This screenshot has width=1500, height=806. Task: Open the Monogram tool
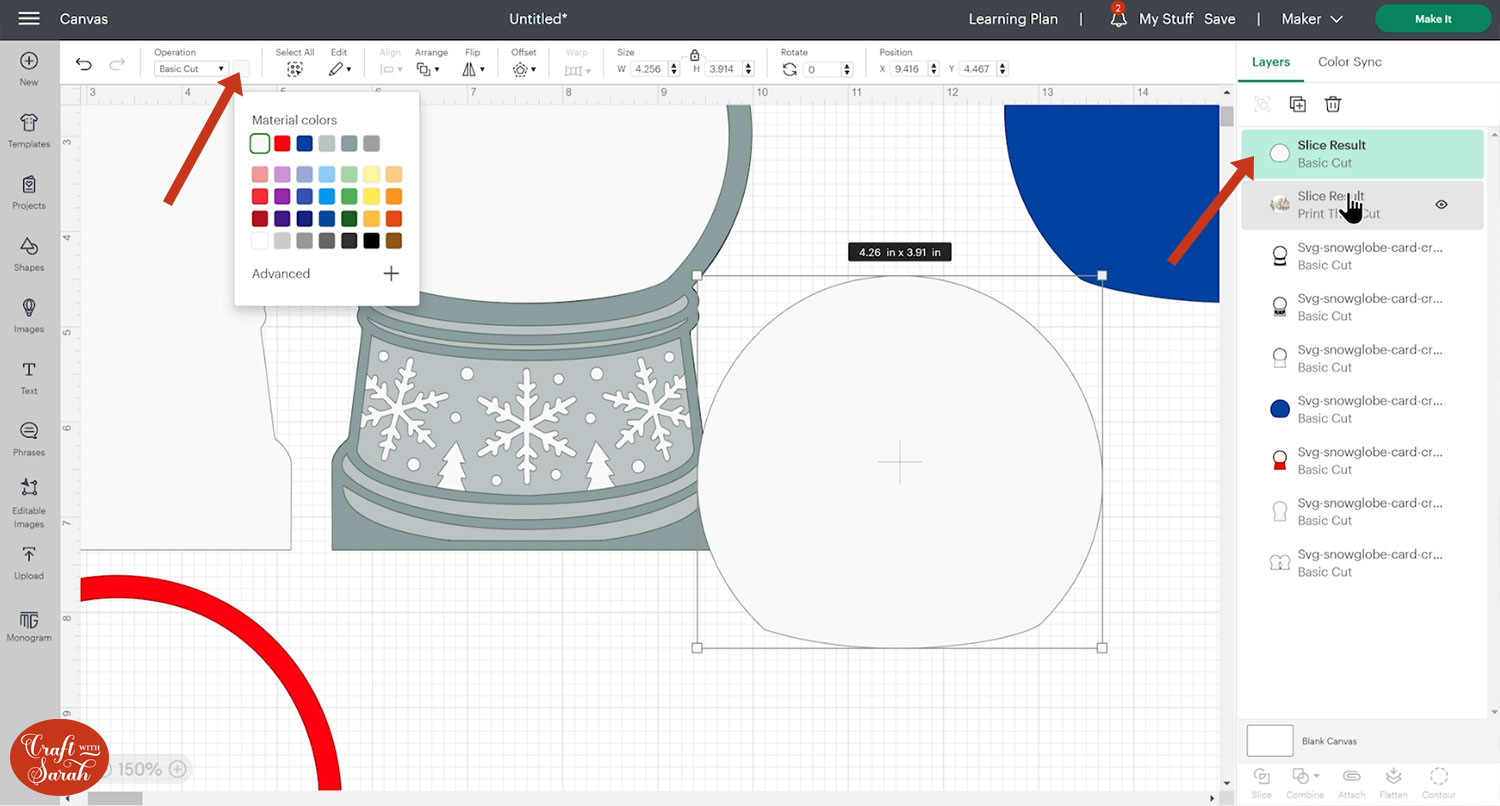pos(29,625)
